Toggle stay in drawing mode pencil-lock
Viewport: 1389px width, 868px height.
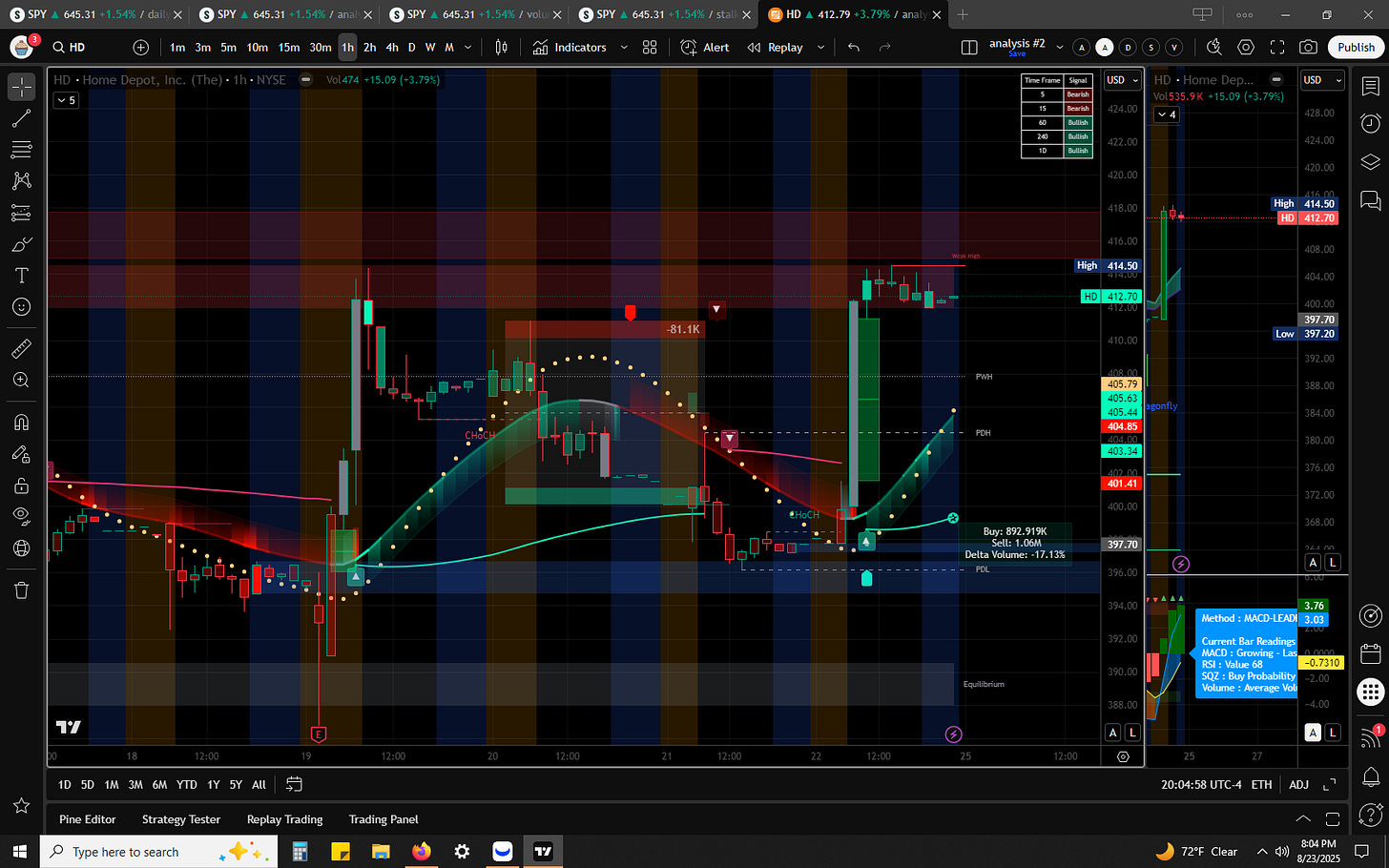click(x=21, y=454)
